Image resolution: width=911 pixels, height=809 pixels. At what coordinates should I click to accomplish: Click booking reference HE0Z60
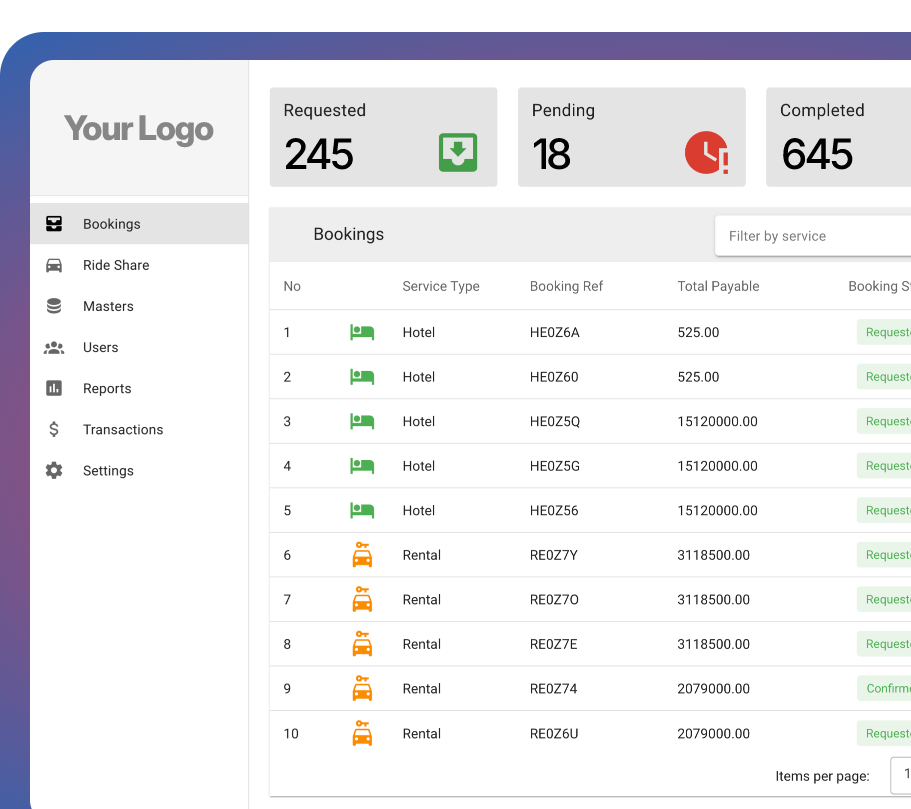[x=554, y=377]
